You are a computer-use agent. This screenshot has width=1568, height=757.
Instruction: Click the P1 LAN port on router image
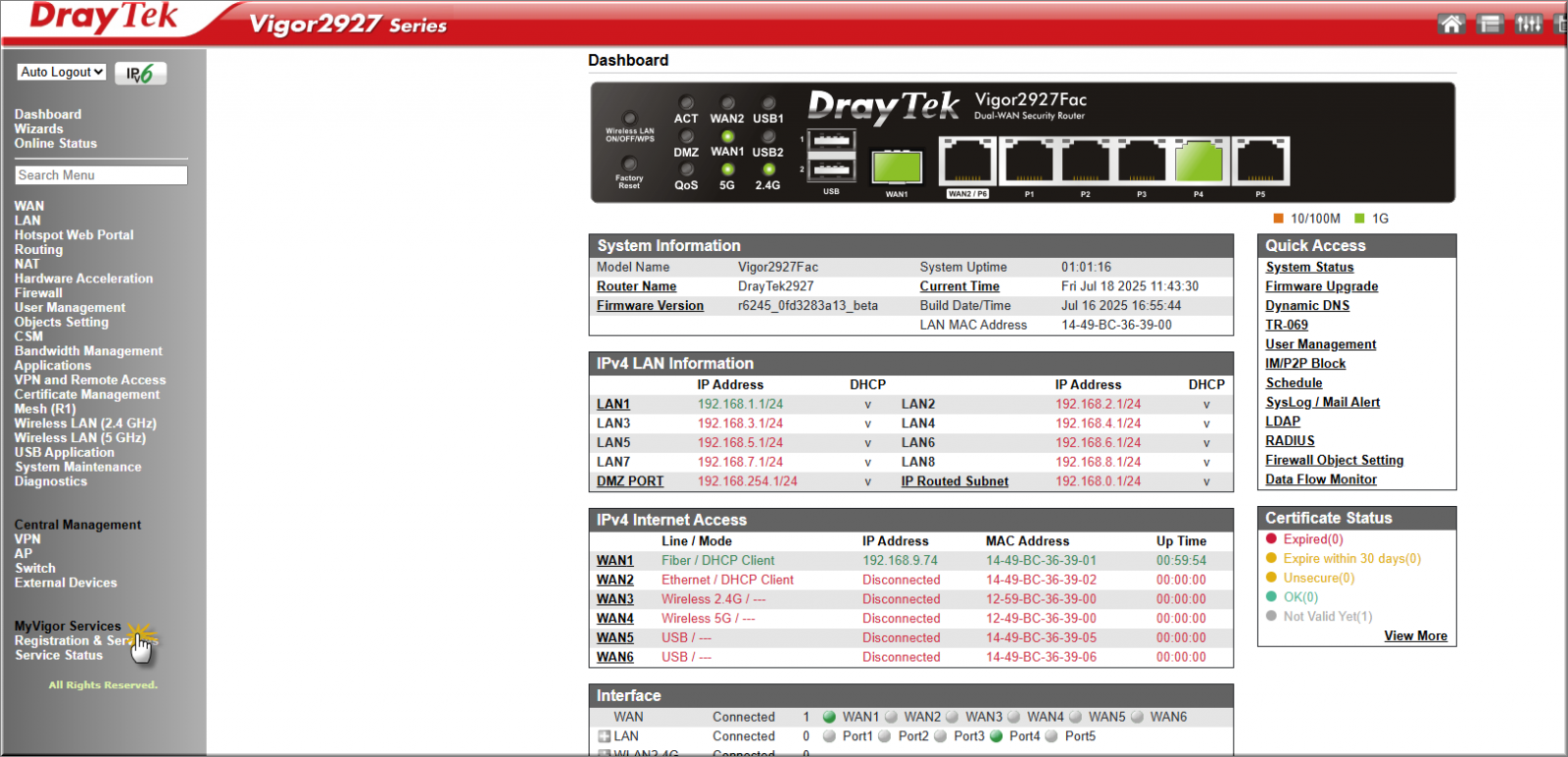click(1029, 162)
